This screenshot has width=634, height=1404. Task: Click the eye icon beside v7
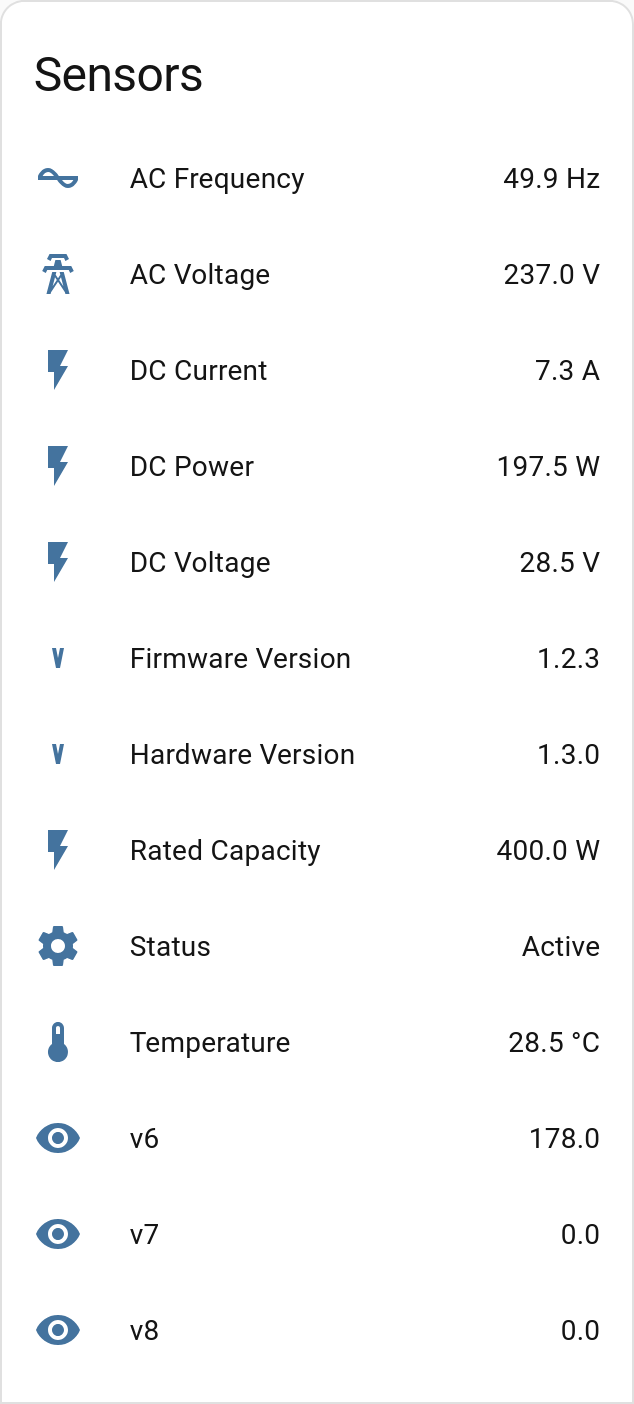pyautogui.click(x=58, y=1235)
